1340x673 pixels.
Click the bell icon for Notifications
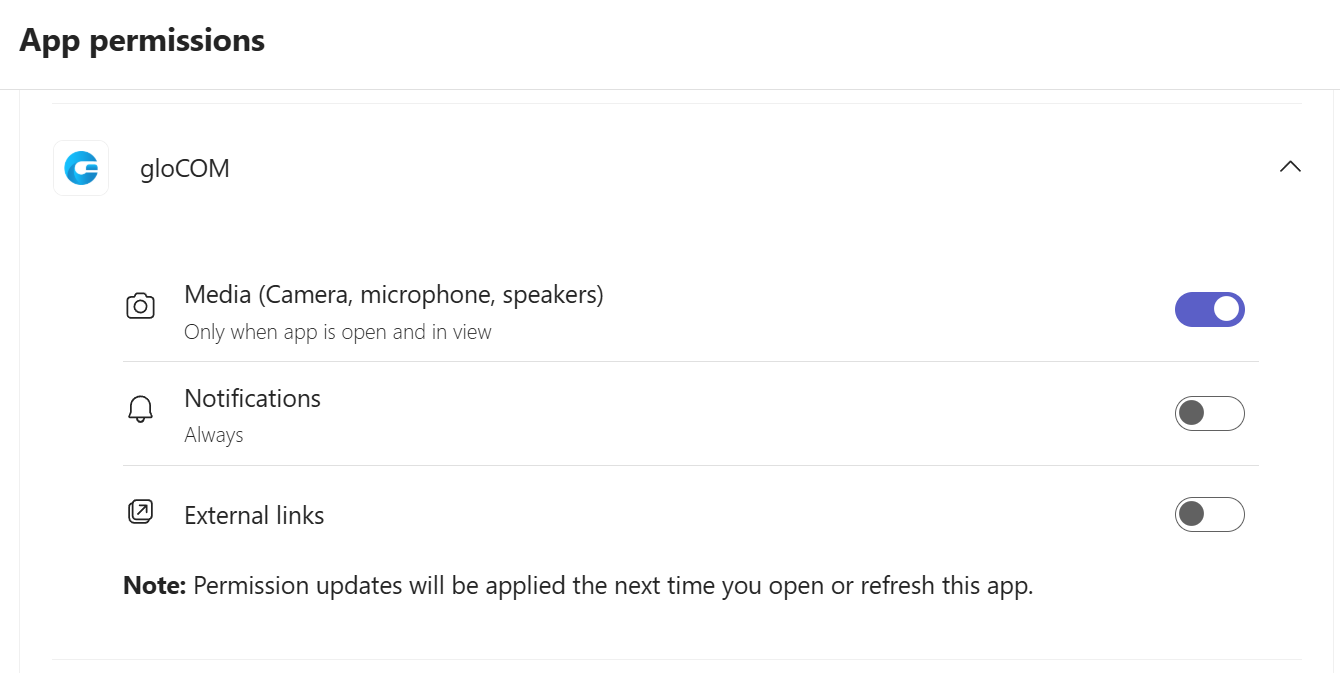(x=141, y=408)
